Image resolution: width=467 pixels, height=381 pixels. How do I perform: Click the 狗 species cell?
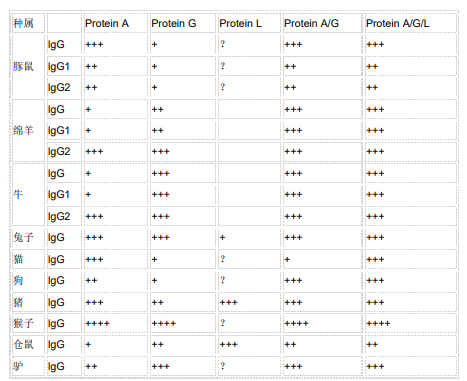28,280
